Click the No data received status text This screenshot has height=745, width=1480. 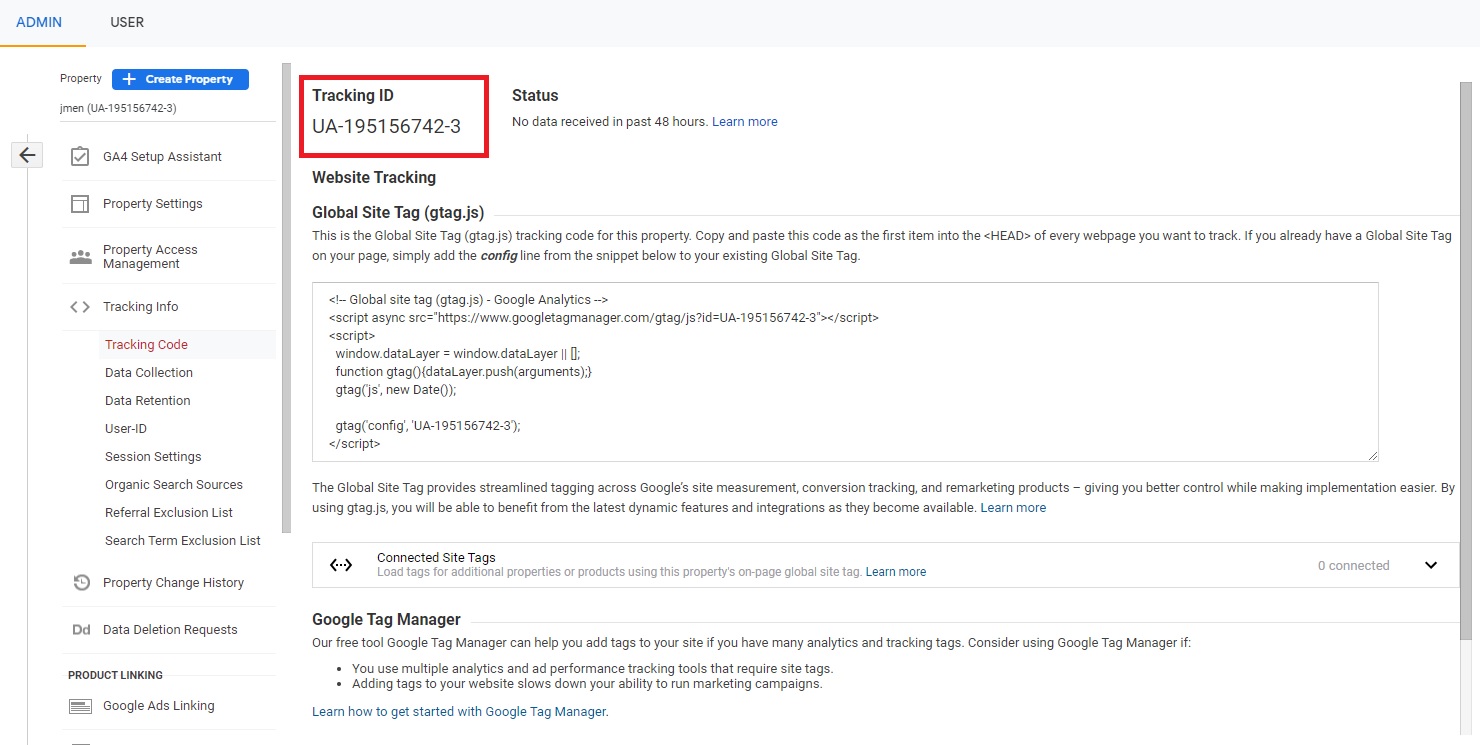610,122
